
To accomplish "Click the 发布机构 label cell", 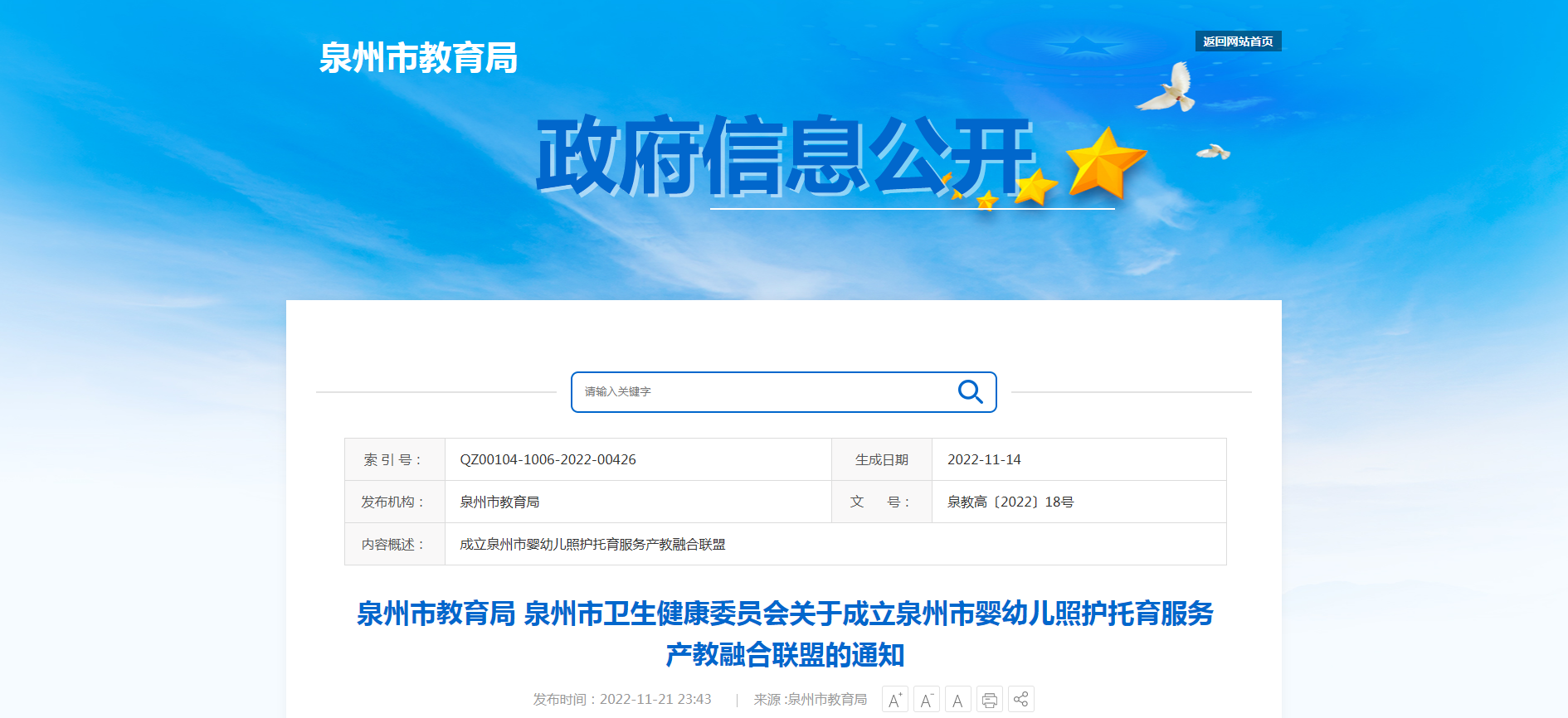I will [x=395, y=502].
